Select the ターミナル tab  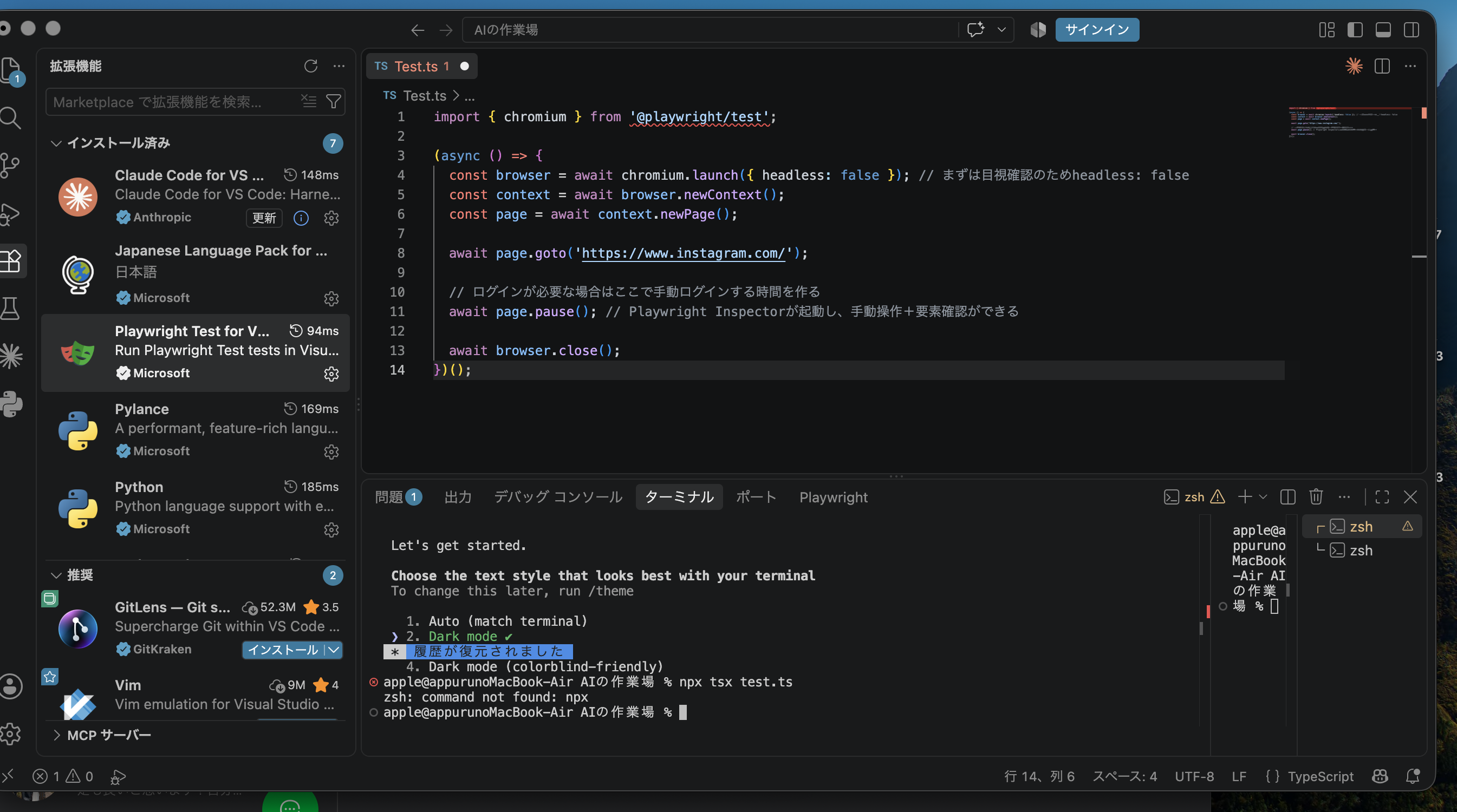[x=679, y=497]
